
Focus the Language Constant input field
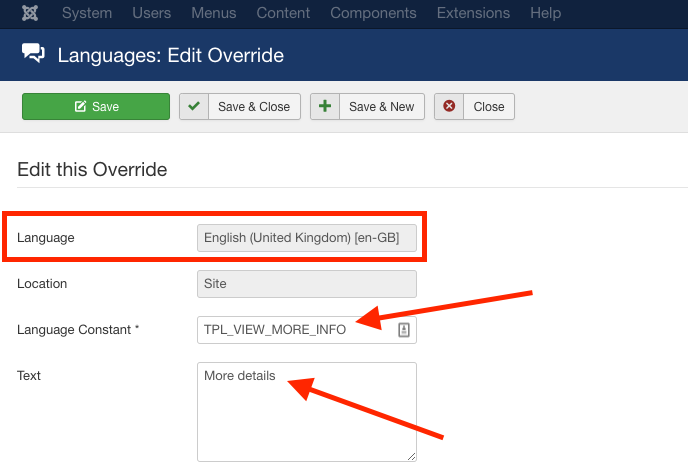(x=307, y=330)
